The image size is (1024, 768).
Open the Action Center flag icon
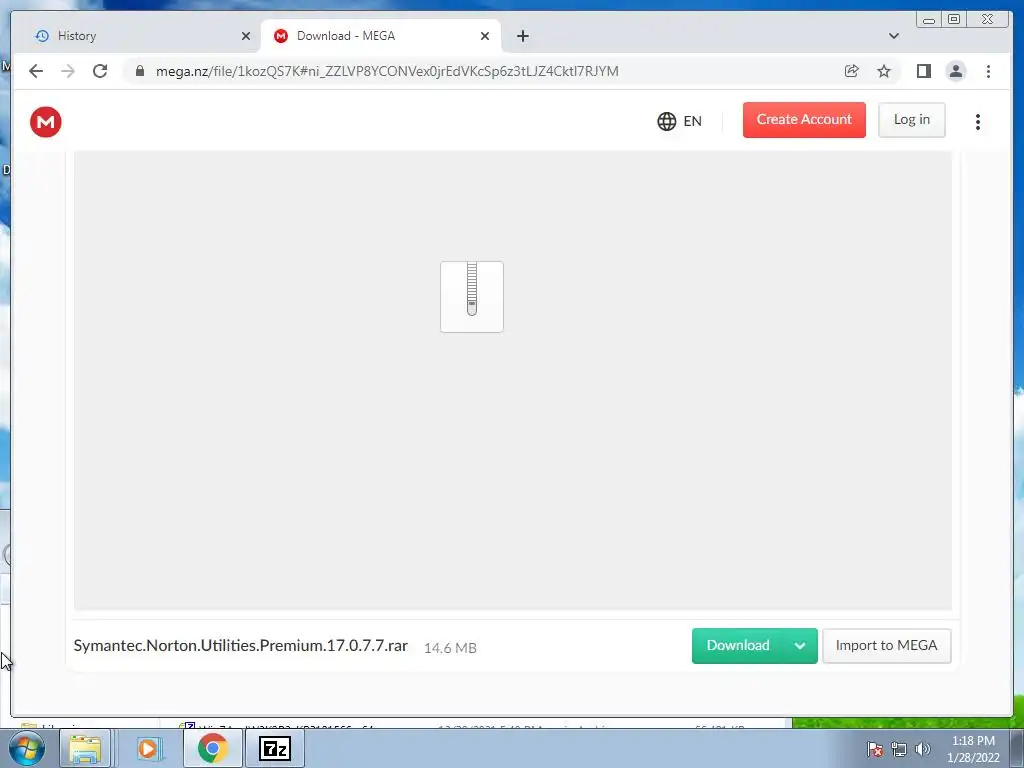(875, 749)
